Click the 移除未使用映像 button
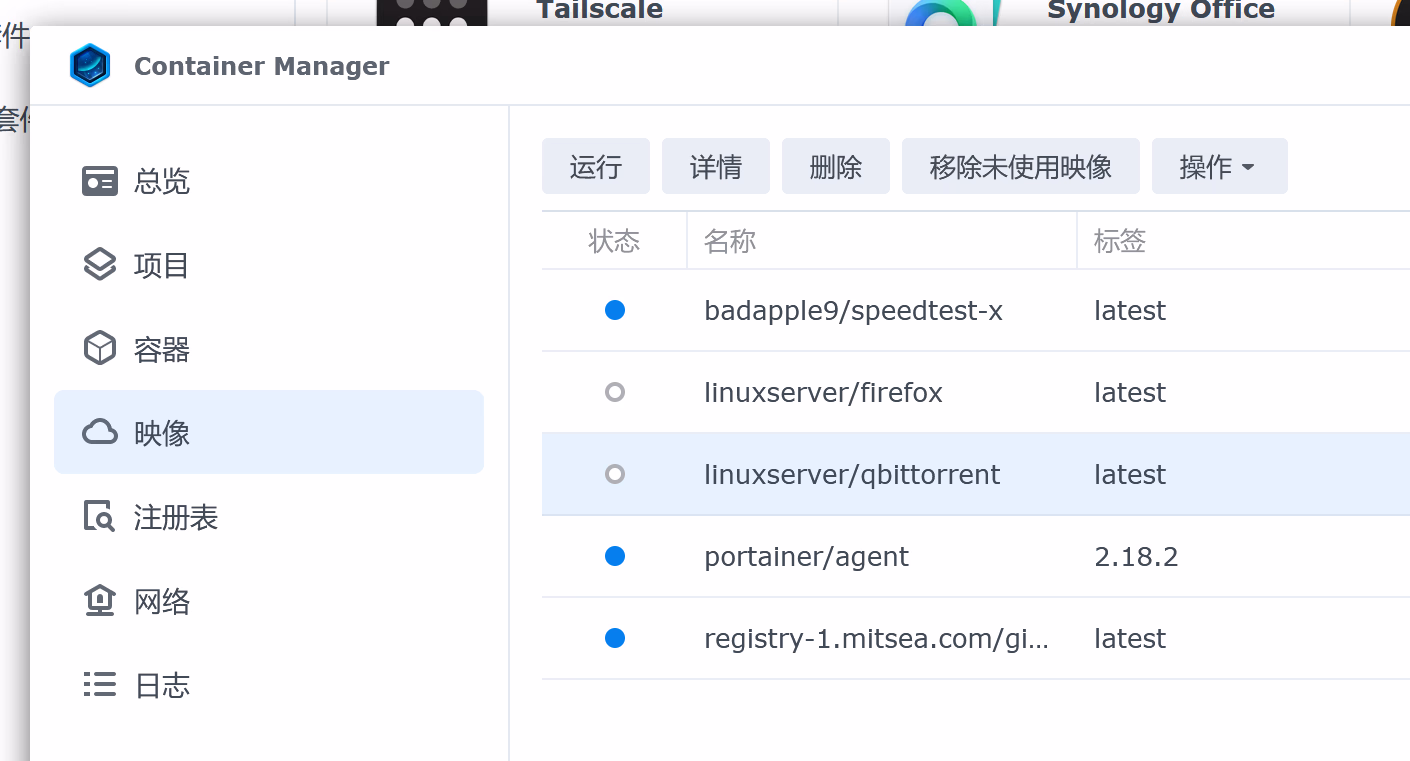 1020,166
